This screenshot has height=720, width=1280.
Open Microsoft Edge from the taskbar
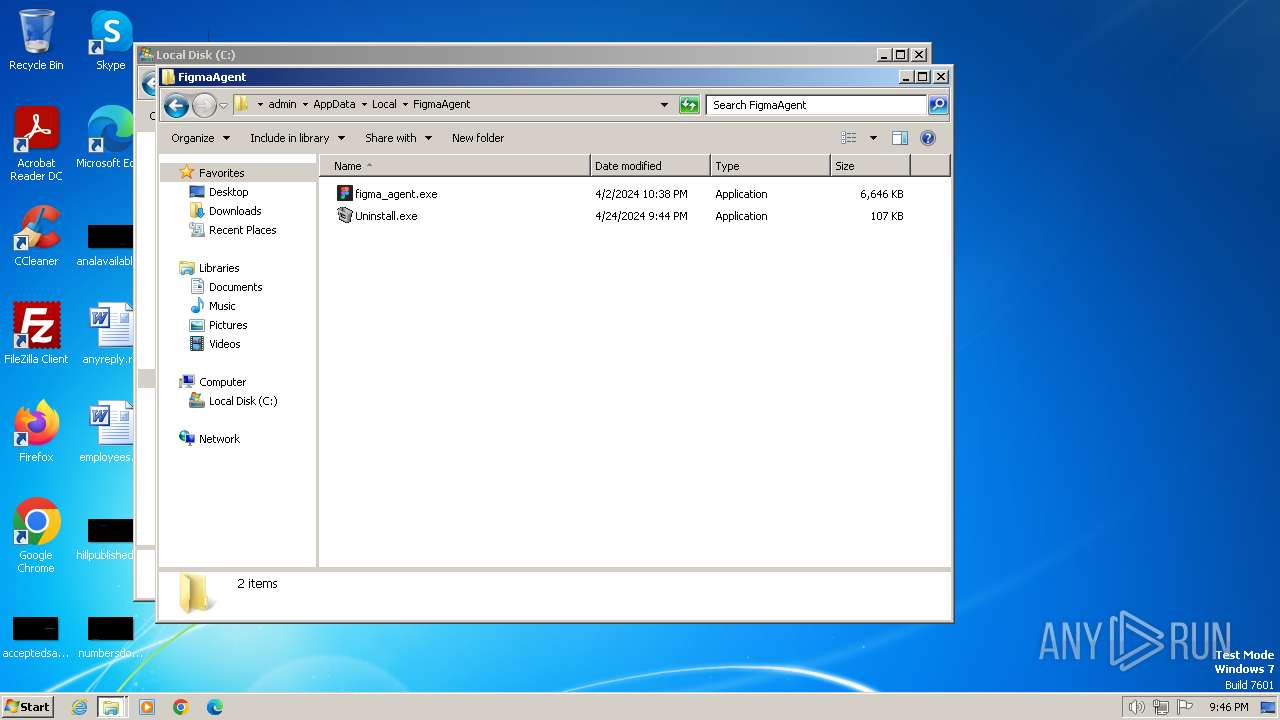click(x=215, y=707)
